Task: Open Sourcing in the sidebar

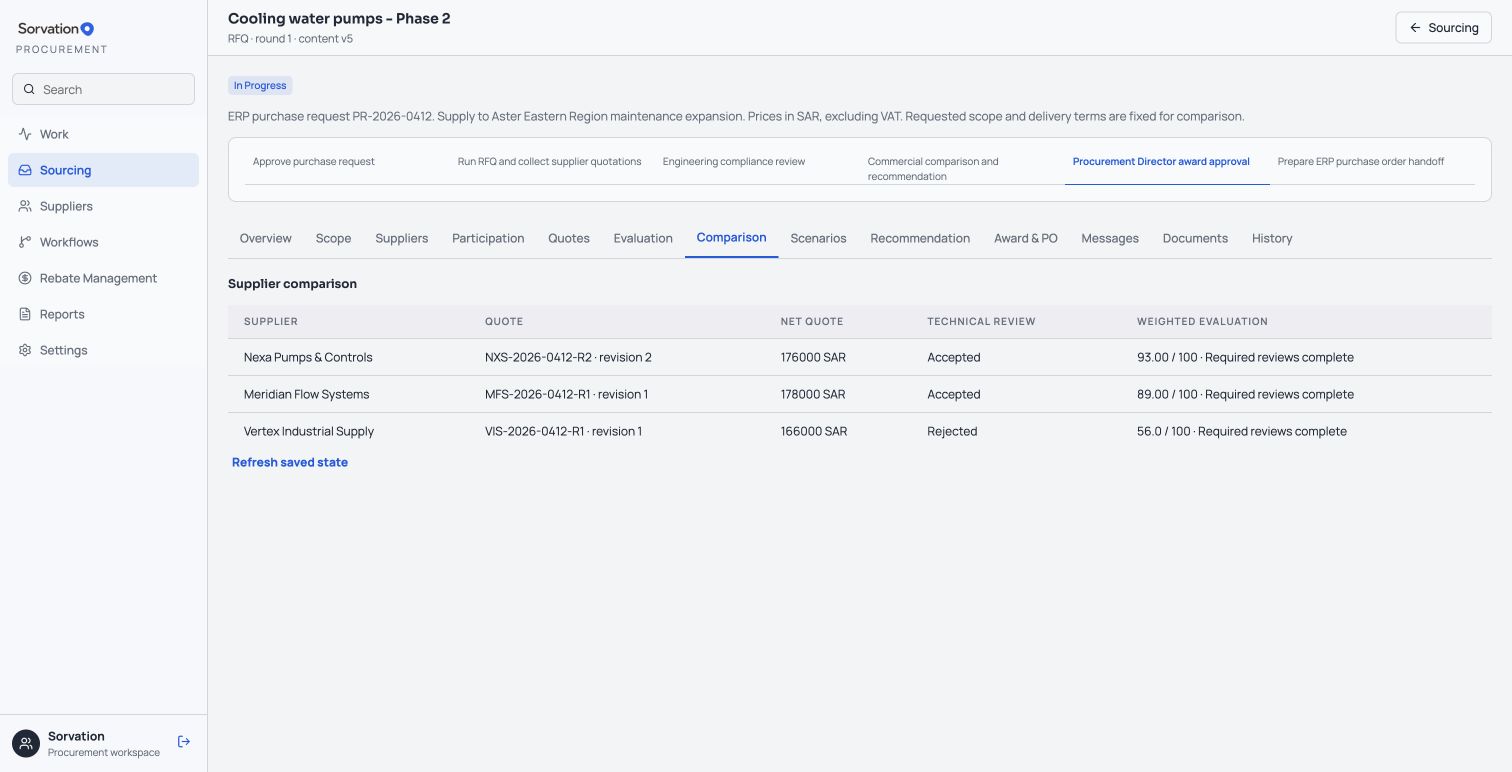Action: [103, 170]
